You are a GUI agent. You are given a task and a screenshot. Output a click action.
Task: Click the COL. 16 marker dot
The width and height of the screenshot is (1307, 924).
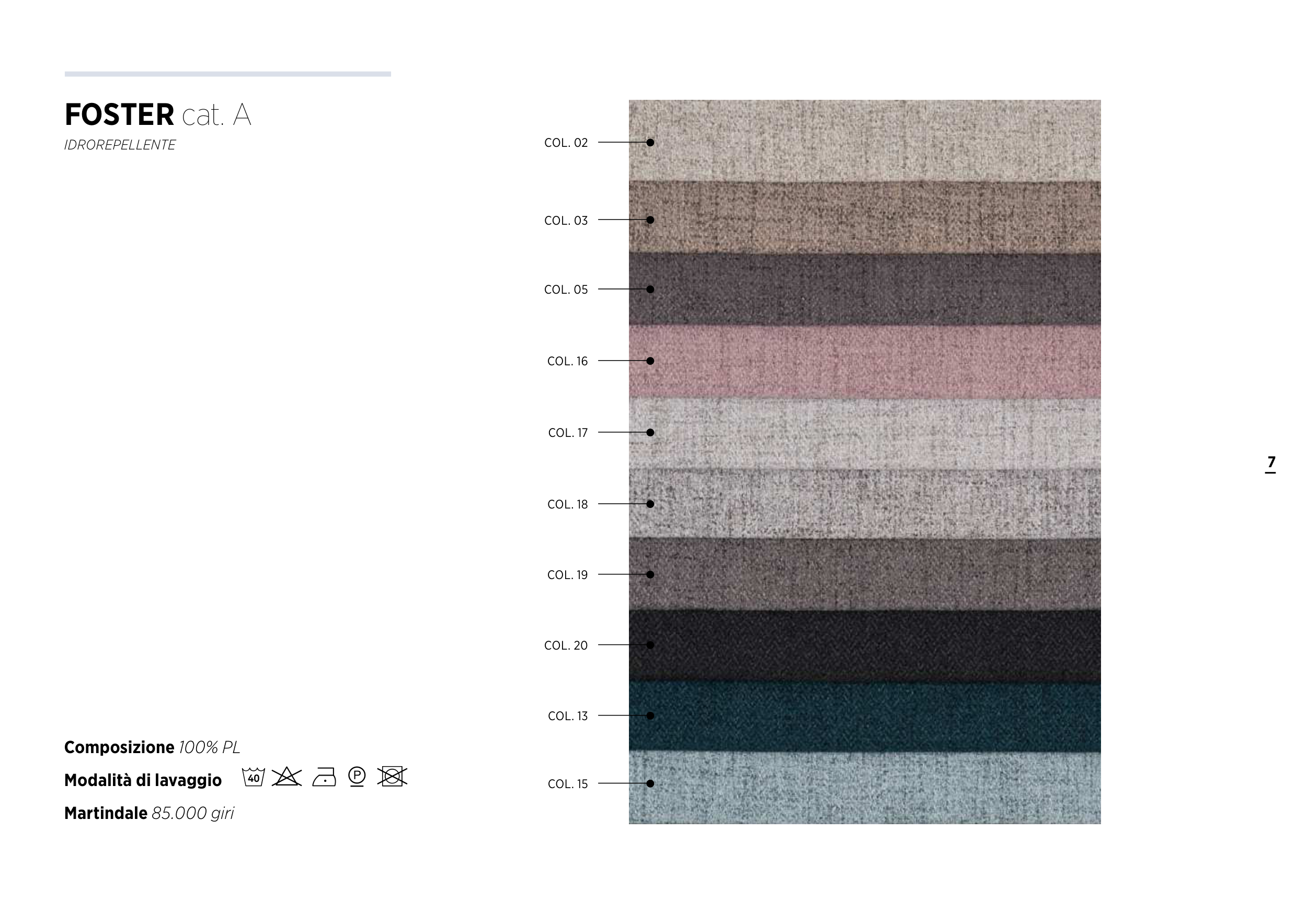[650, 361]
